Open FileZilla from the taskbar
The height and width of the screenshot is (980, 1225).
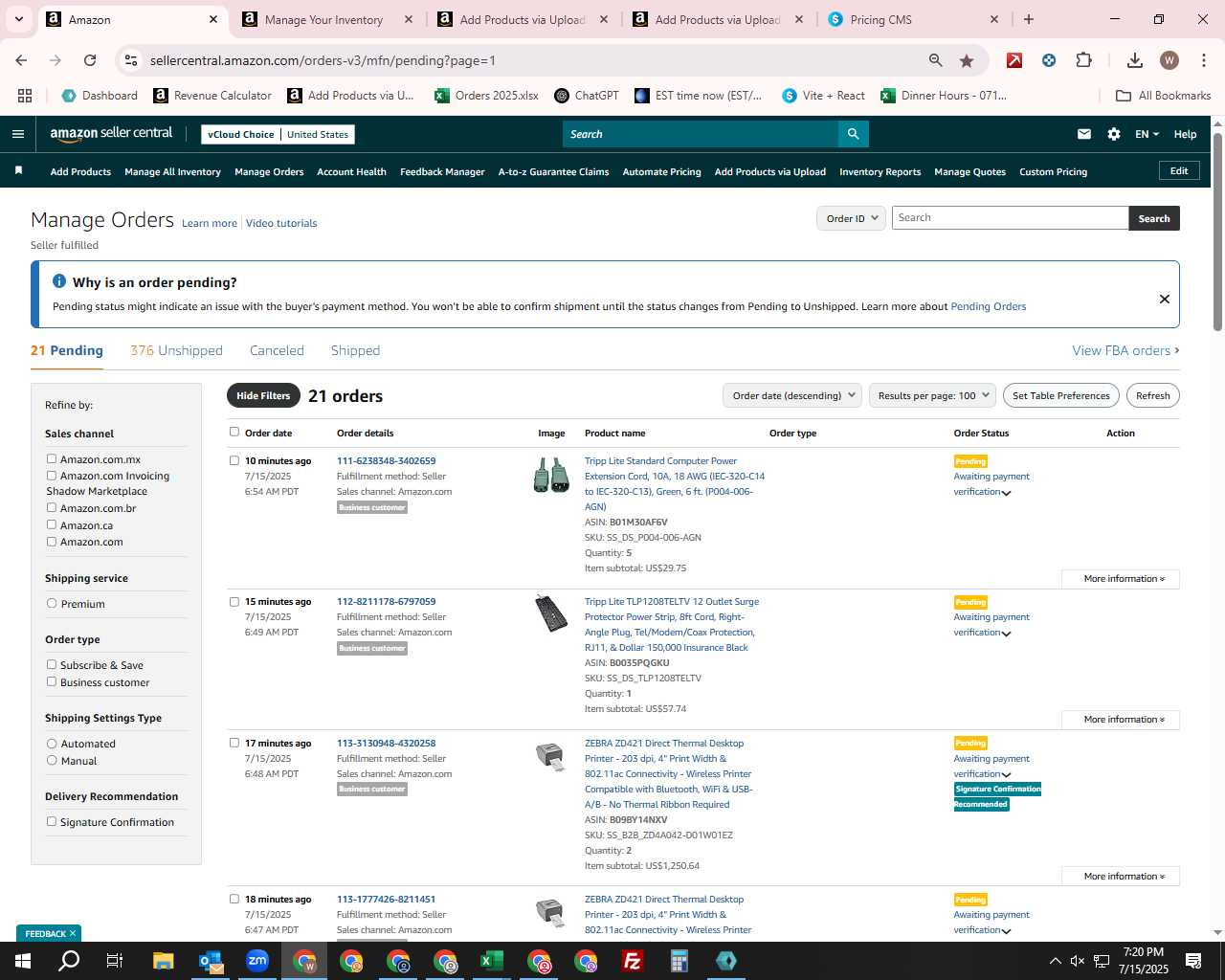pyautogui.click(x=633, y=961)
